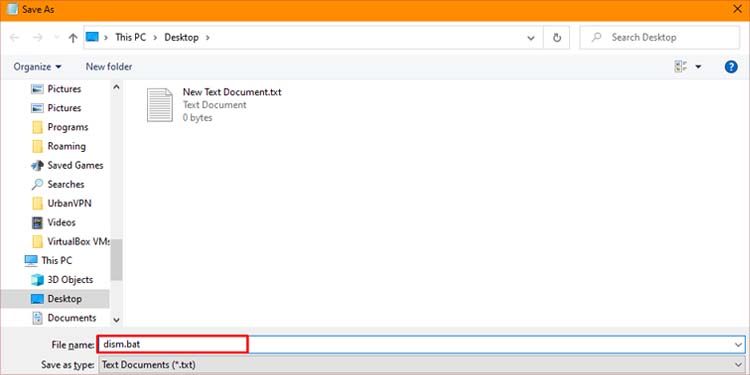Image resolution: width=750 pixels, height=375 pixels.
Task: Click the New Text Document.txt file name
Action: pos(232,92)
